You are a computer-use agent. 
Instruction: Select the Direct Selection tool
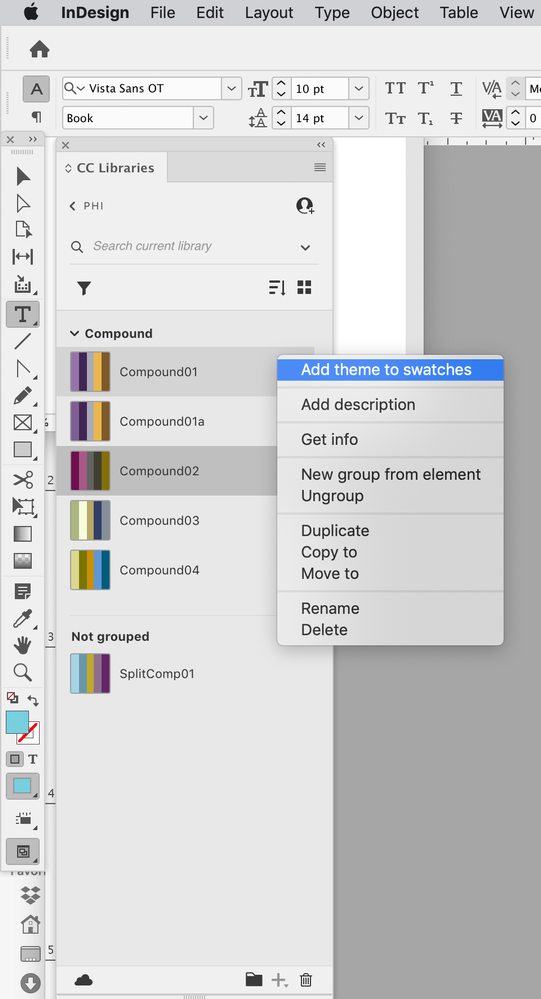point(23,203)
